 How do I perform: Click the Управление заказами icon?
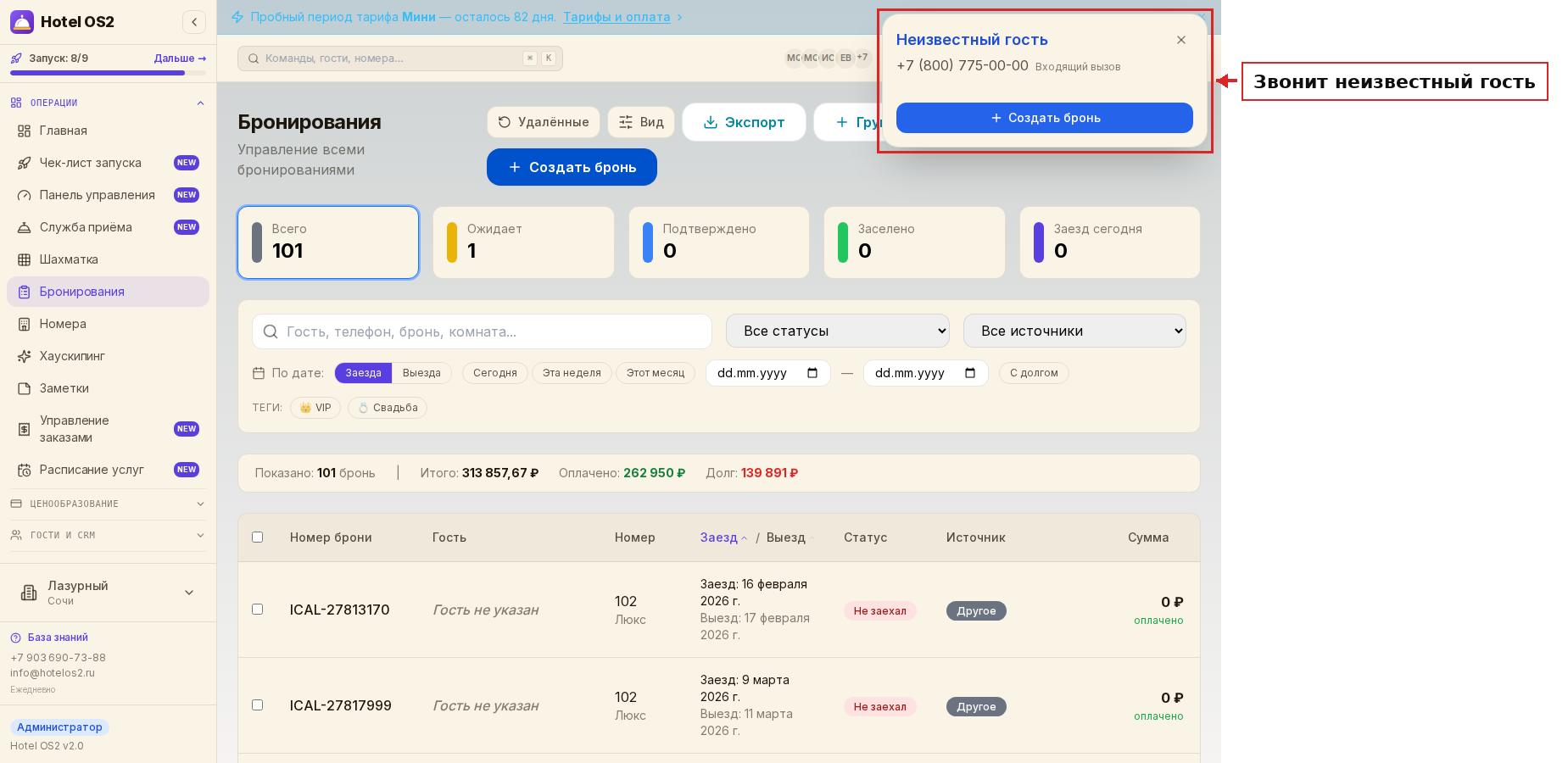(x=25, y=429)
